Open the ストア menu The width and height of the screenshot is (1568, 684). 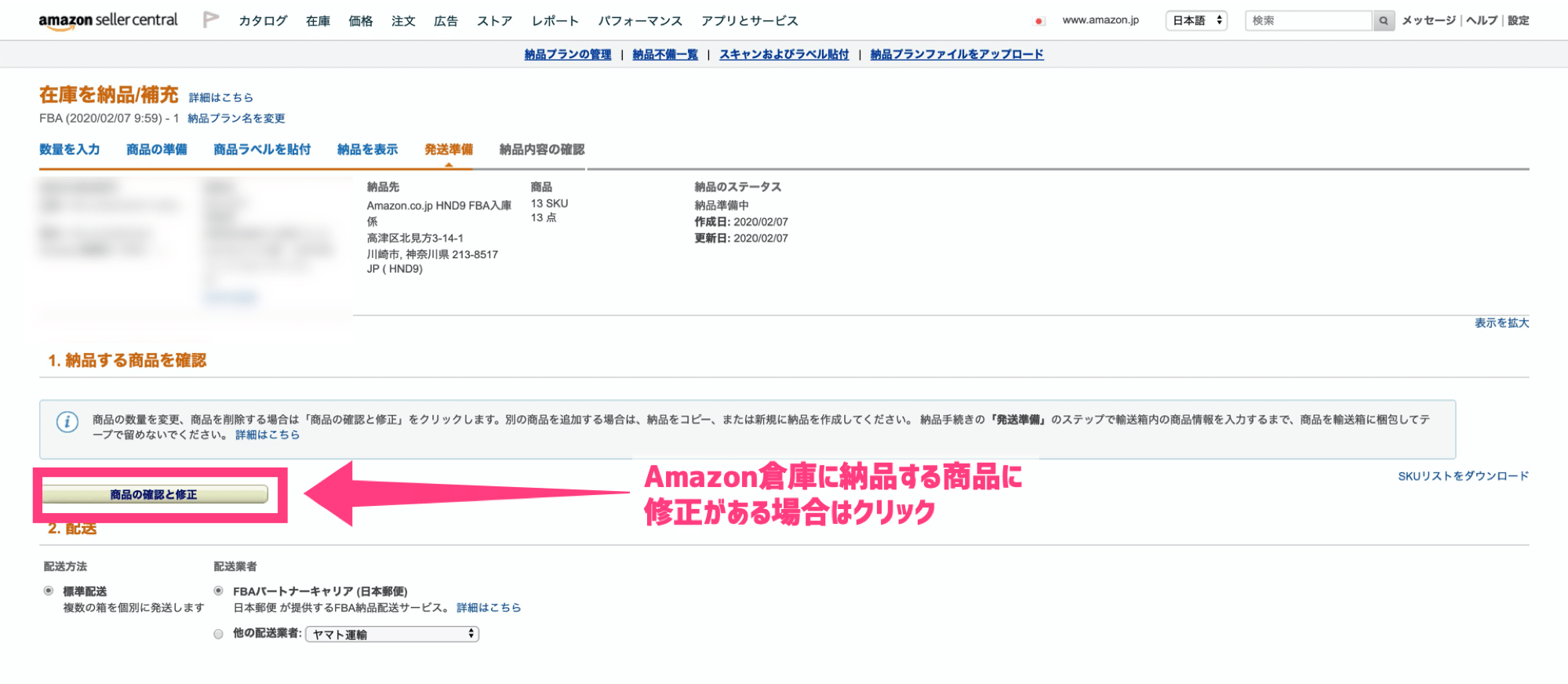click(x=494, y=21)
